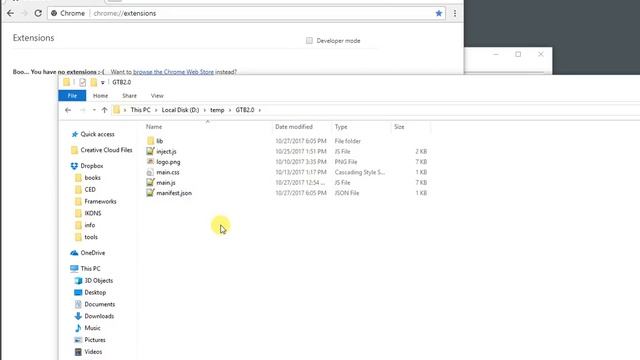Open OneDrive in the navigation pane
640x360 pixels.
click(93, 253)
